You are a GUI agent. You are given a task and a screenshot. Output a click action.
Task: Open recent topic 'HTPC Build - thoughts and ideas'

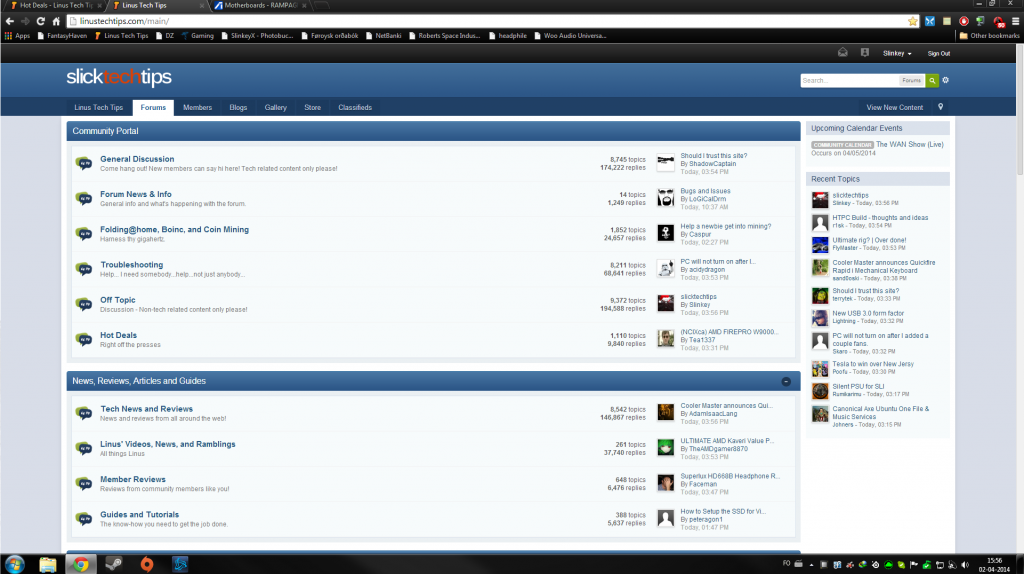pyautogui.click(x=880, y=218)
